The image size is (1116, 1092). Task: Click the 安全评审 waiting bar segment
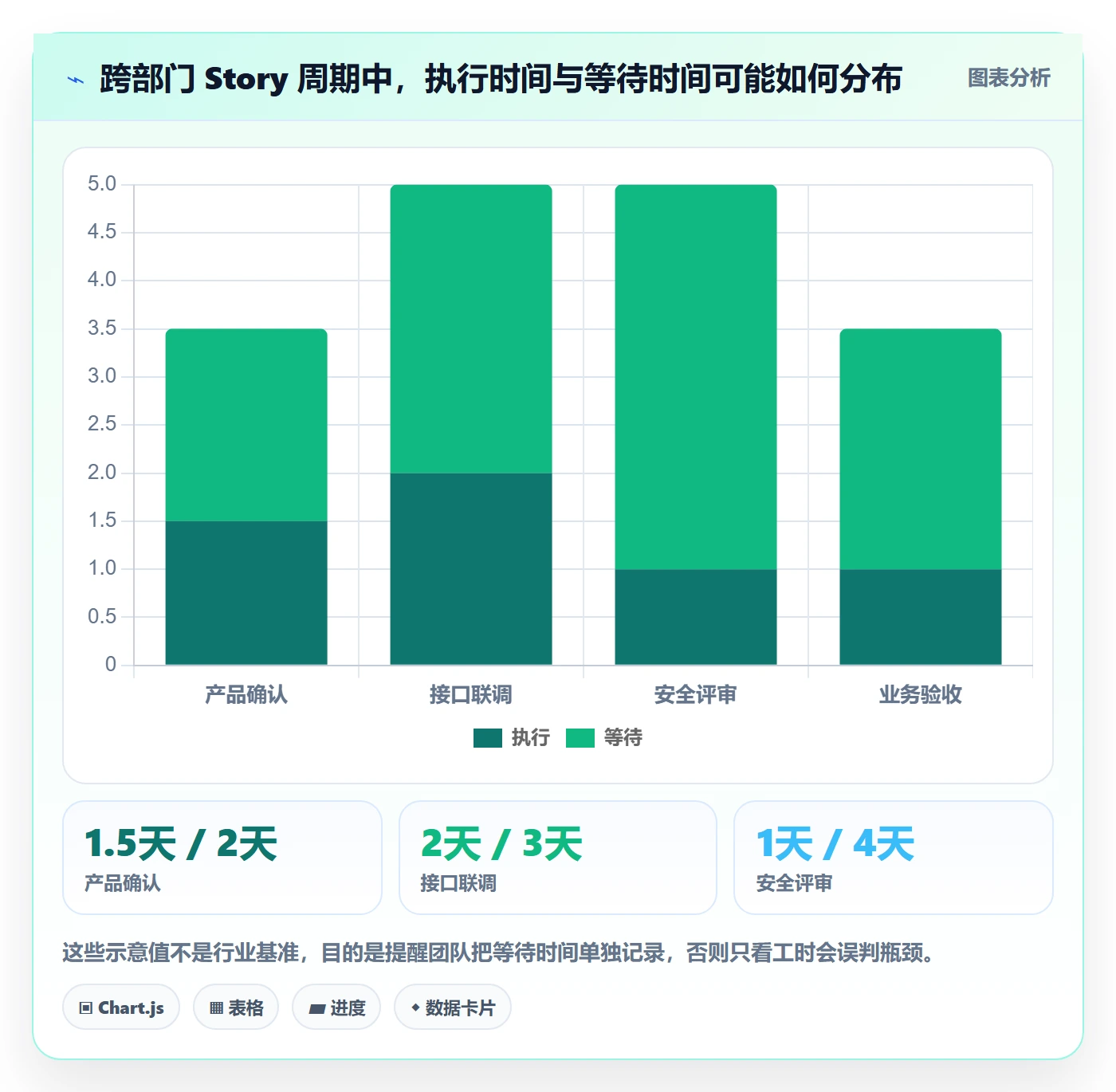[696, 377]
